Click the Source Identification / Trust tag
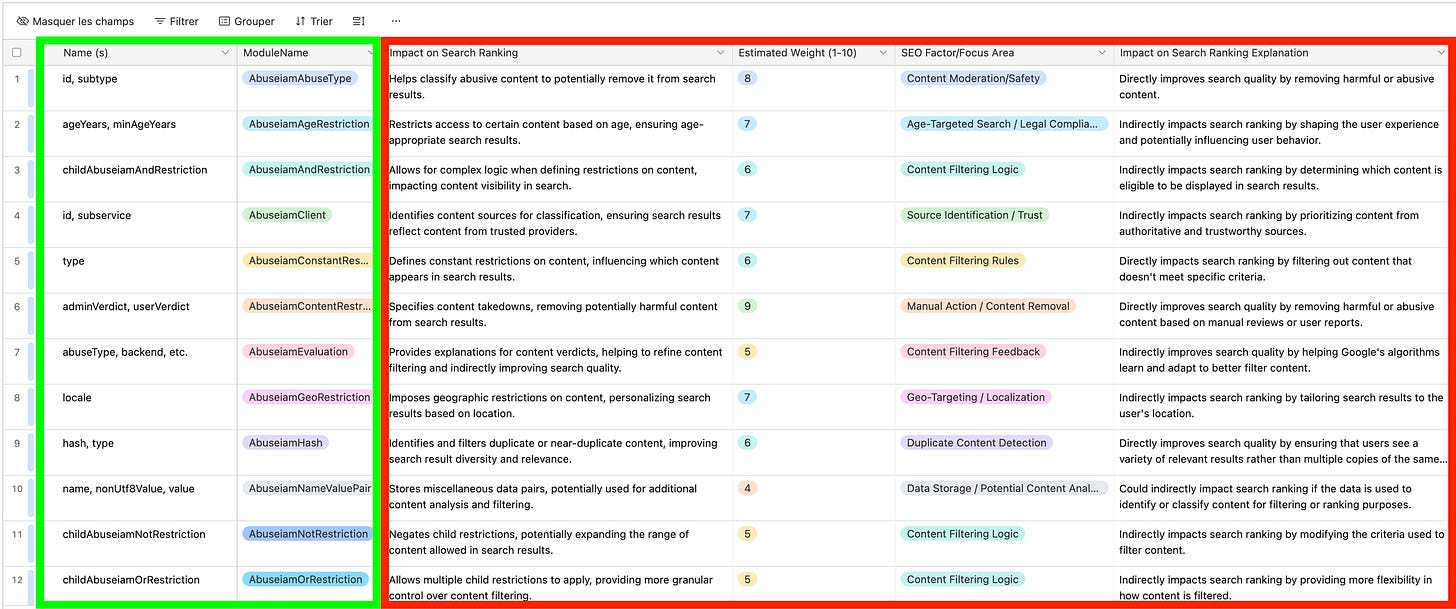This screenshot has width=1456, height=609. 974,215
